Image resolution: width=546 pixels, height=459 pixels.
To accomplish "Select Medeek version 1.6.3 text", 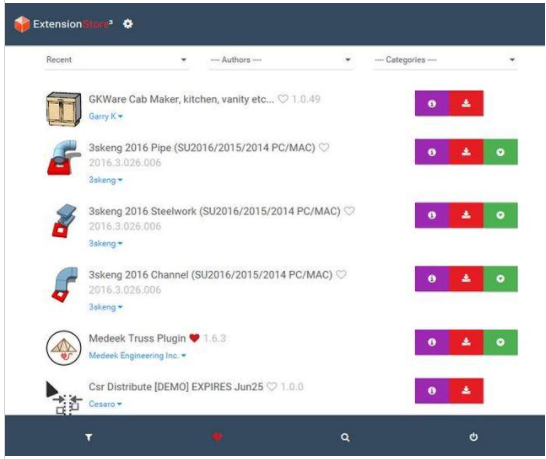I will [214, 338].
